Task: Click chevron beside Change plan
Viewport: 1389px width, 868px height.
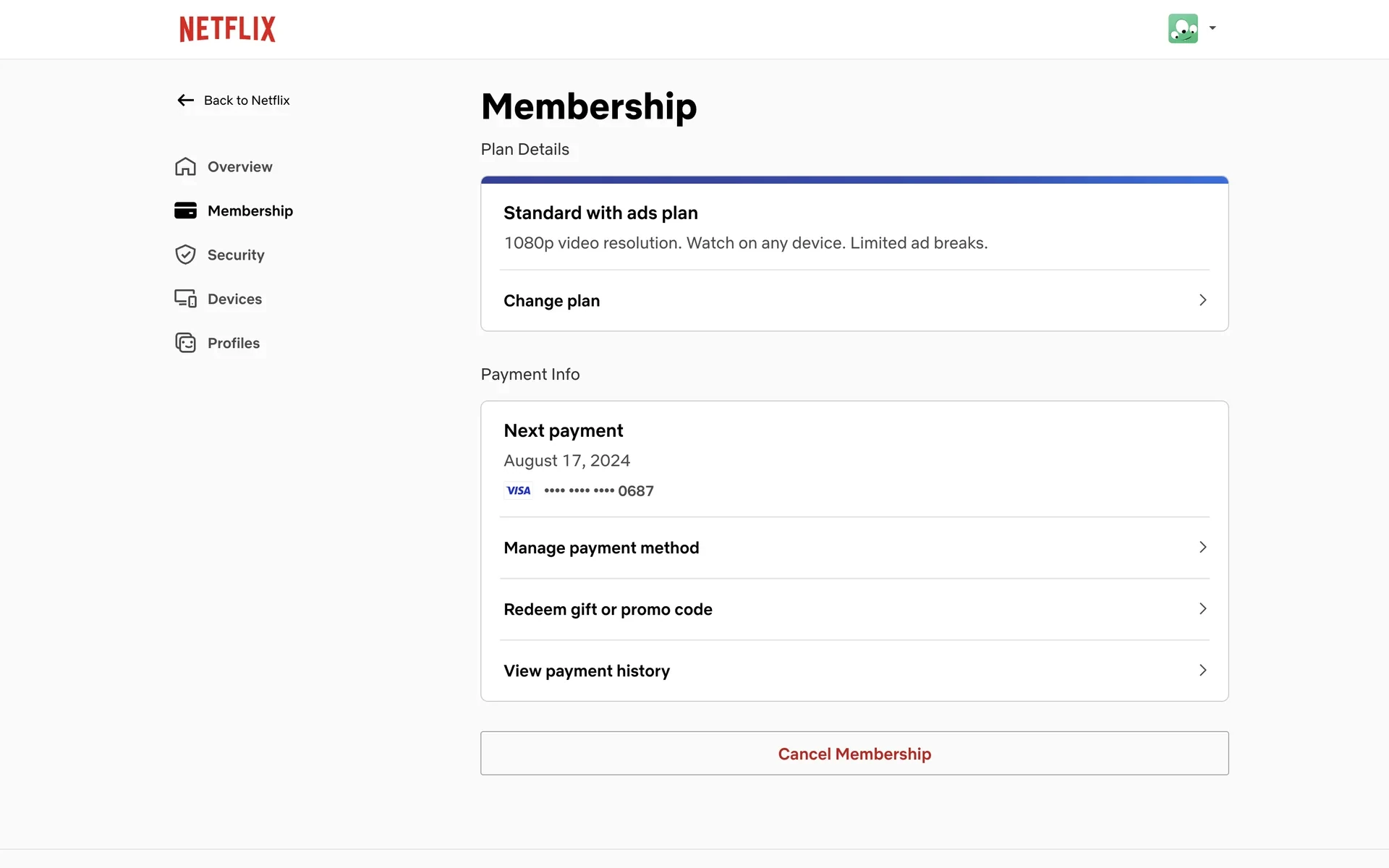Action: pos(1202,300)
